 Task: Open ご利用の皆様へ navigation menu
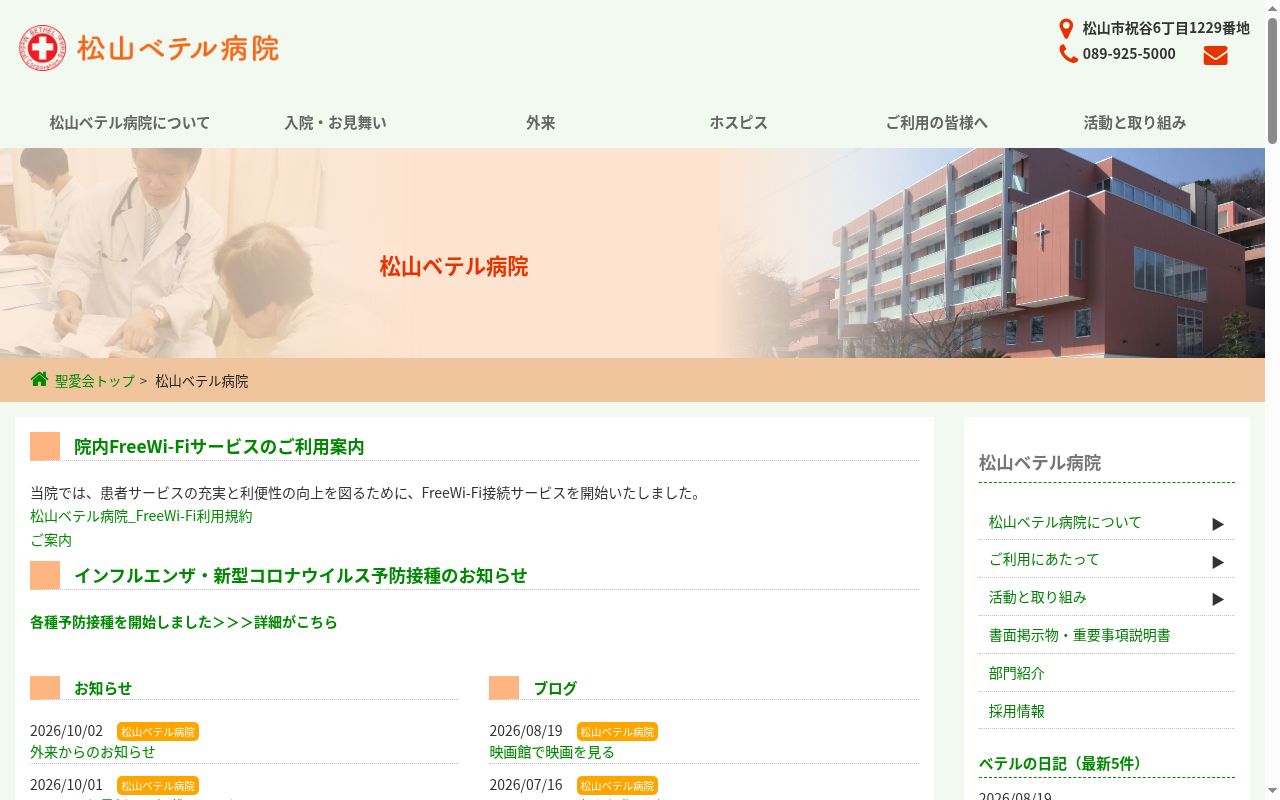(936, 122)
